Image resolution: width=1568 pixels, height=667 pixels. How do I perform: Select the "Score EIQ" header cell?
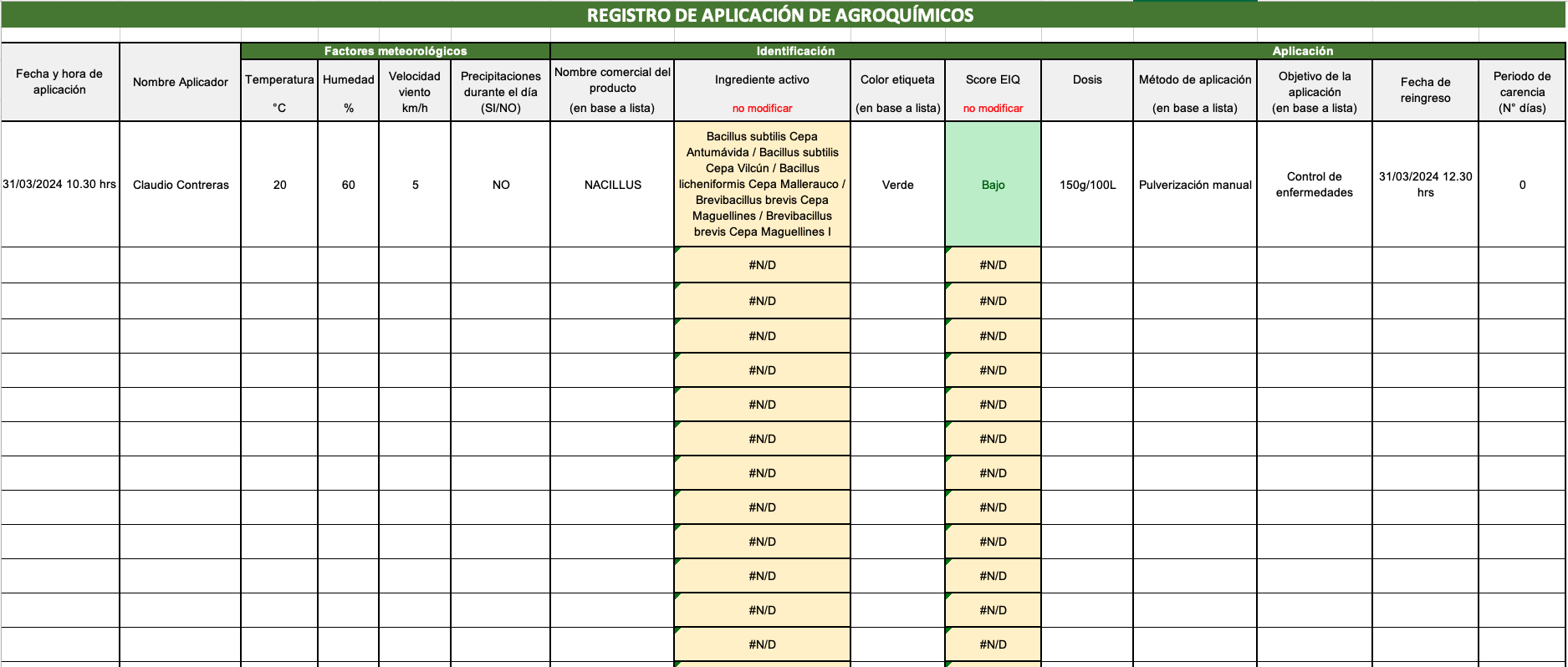[x=993, y=90]
